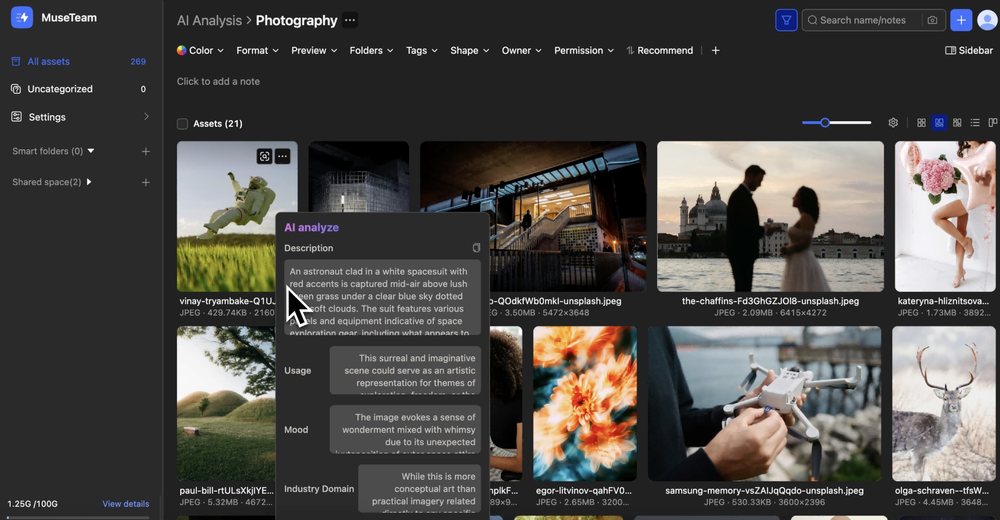Toggle the Recommend sort option
Viewport: 1000px width, 520px height.
(x=659, y=50)
